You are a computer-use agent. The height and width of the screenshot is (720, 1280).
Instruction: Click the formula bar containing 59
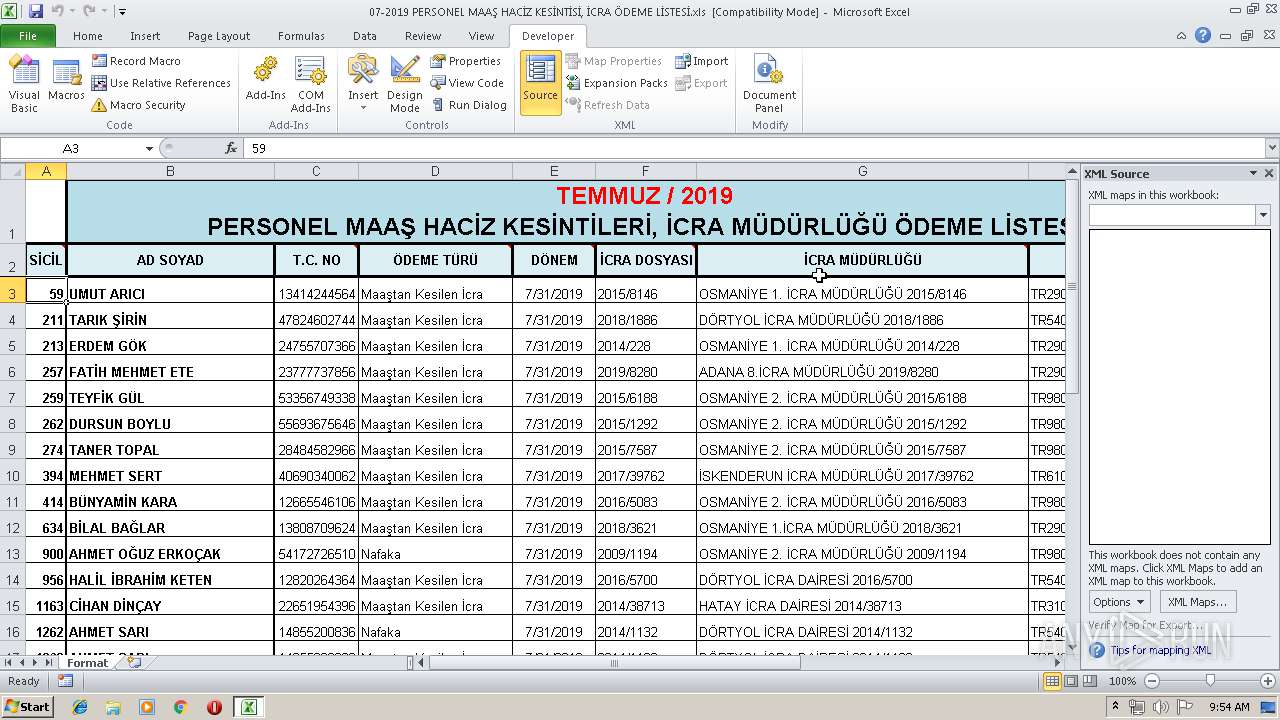(x=755, y=148)
